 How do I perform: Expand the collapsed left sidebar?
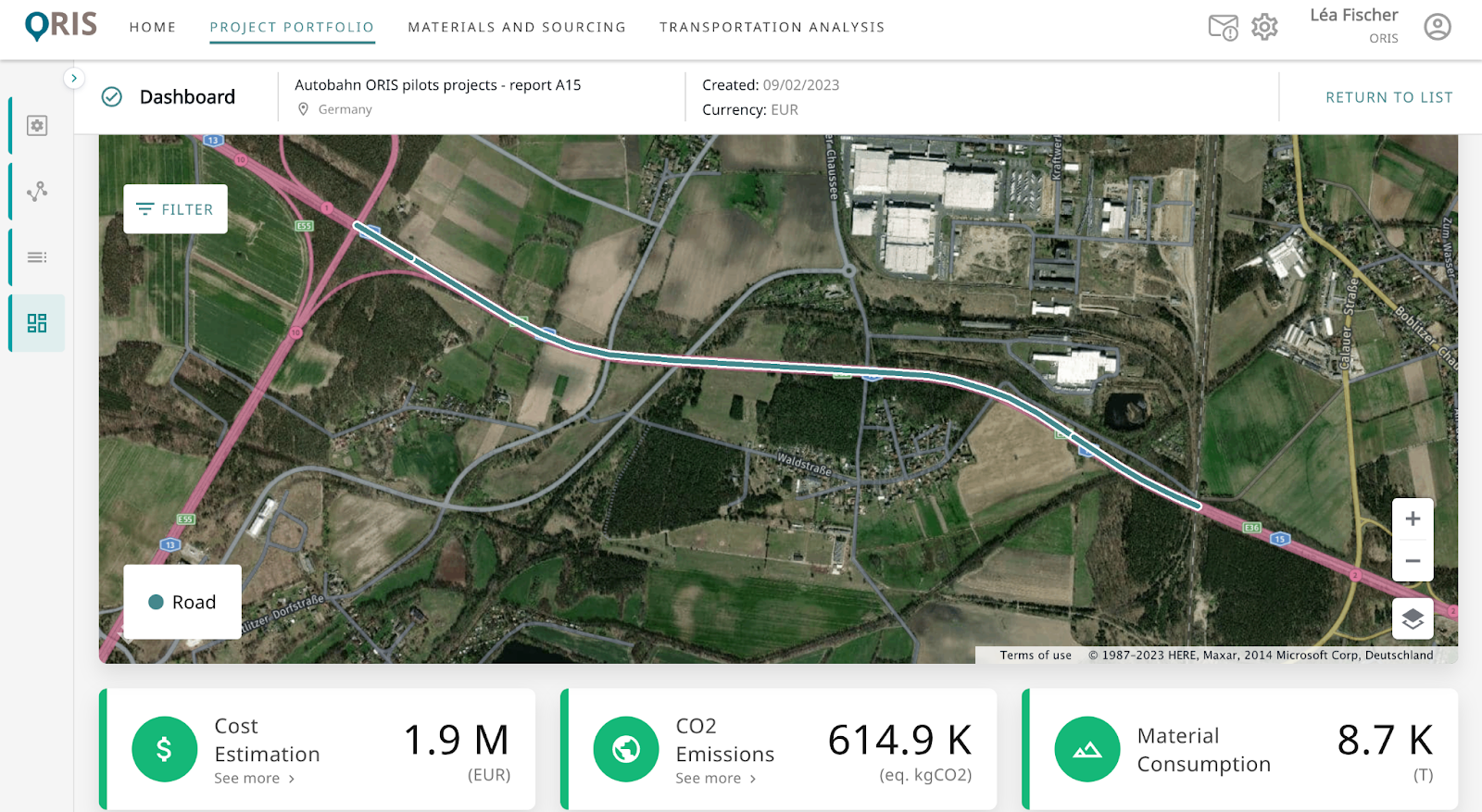[x=74, y=79]
